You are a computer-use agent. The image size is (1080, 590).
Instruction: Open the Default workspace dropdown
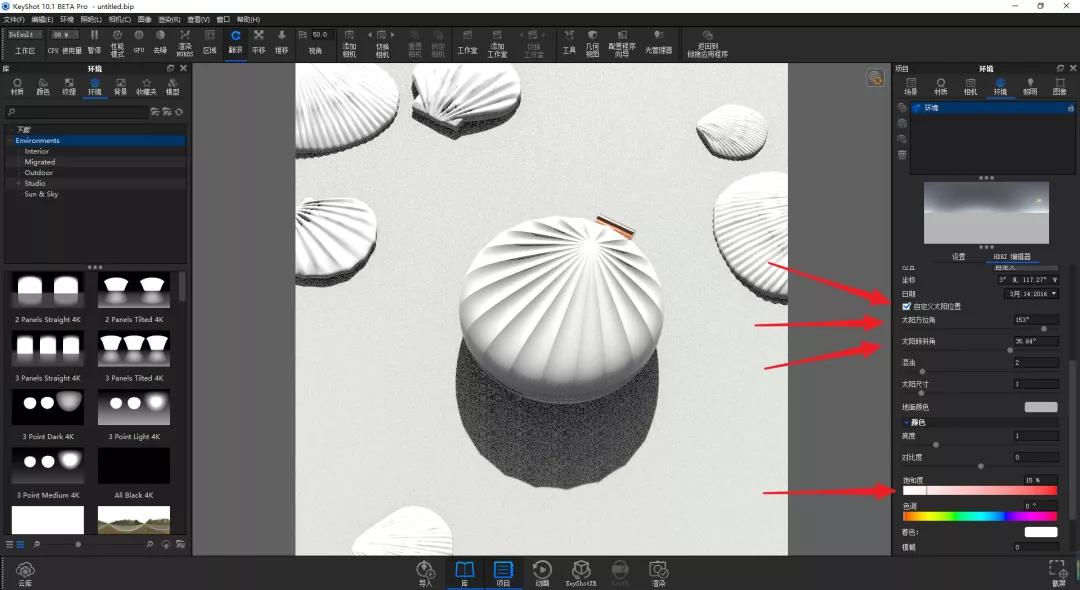point(25,34)
